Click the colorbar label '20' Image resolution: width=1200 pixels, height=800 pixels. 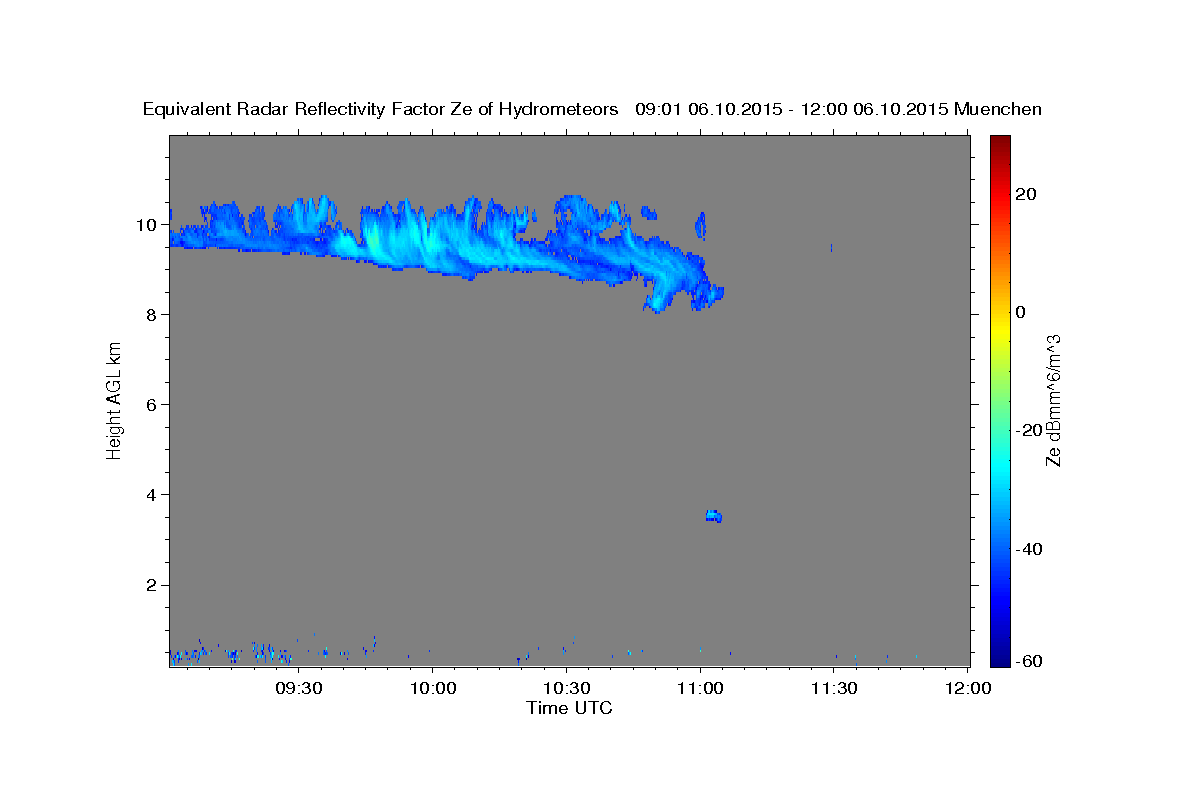coord(1027,194)
